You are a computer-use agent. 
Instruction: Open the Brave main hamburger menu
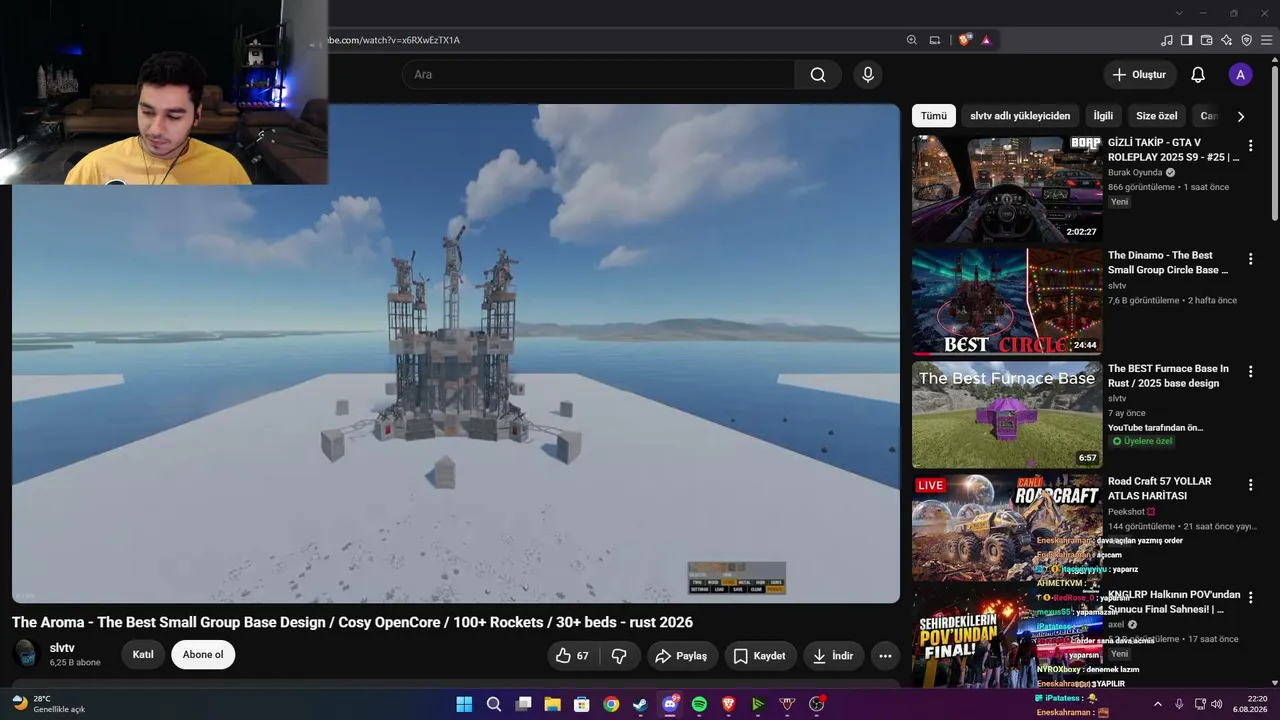[x=1267, y=40]
